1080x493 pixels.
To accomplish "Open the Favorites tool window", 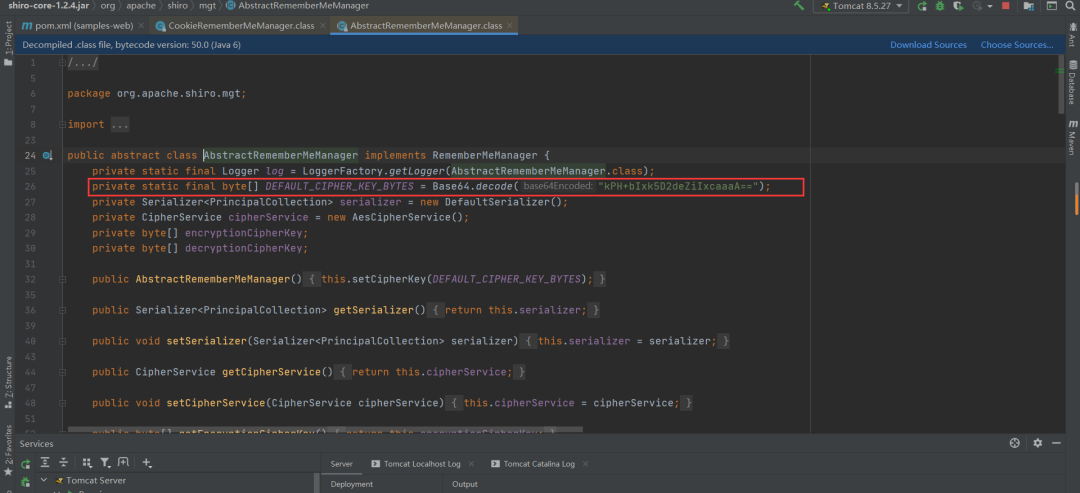I will coord(8,449).
